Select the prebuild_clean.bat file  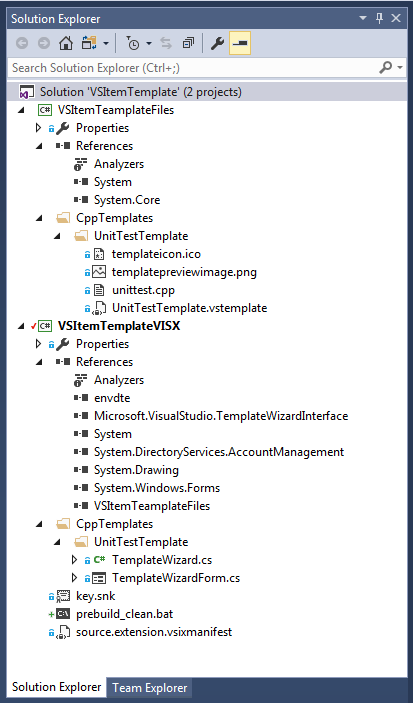pos(125,614)
